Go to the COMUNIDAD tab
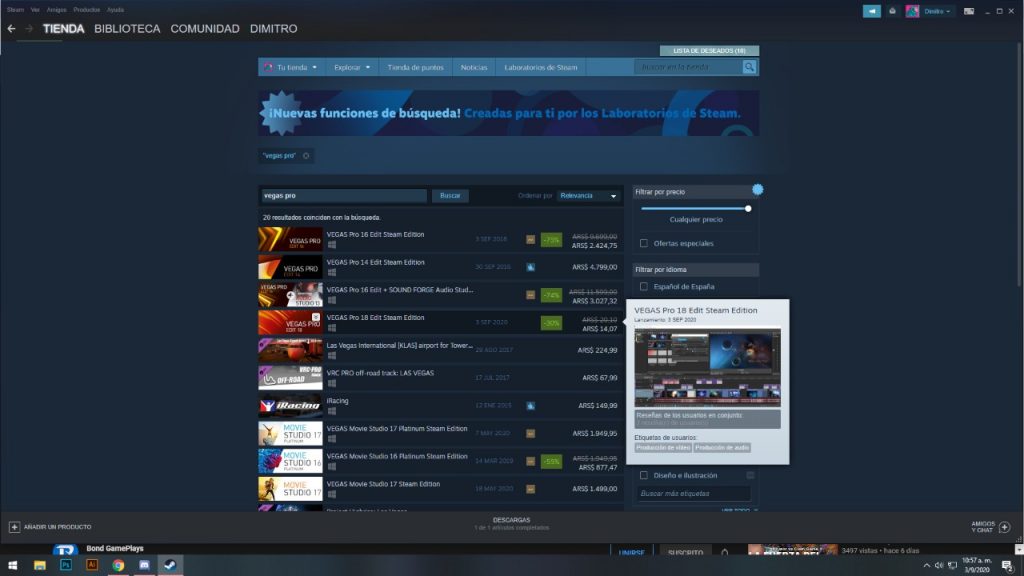Screen dimensions: 1024x576 point(204,29)
